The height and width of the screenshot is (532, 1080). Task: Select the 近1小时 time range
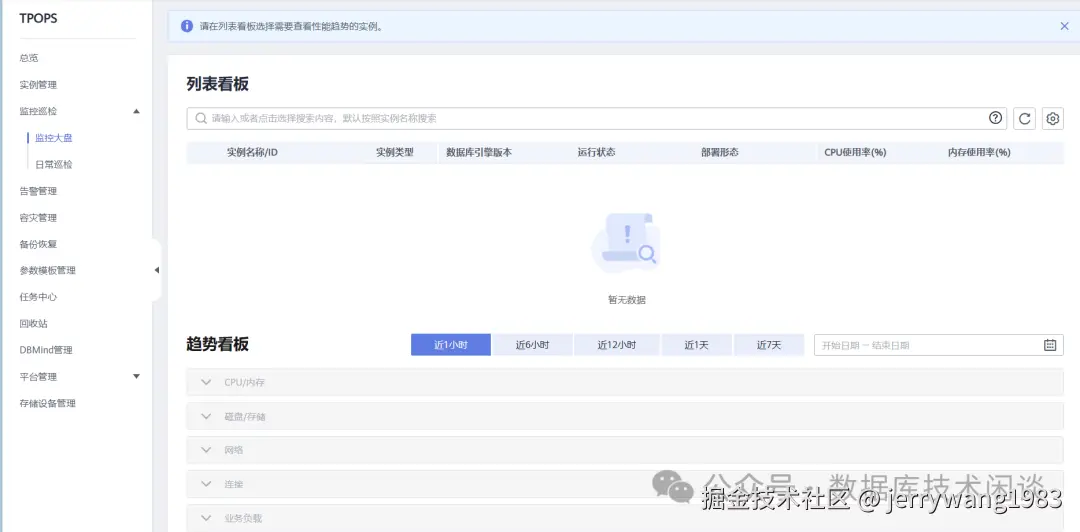451,345
